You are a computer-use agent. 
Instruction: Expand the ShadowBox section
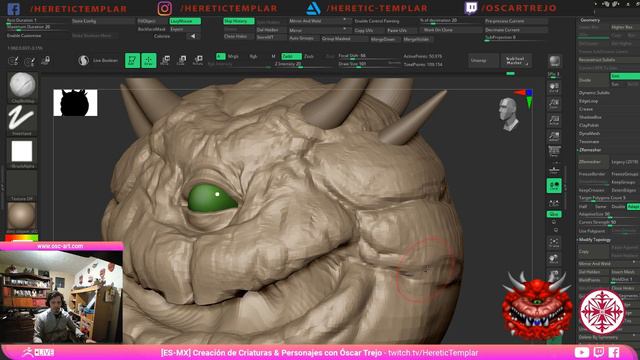coord(590,117)
